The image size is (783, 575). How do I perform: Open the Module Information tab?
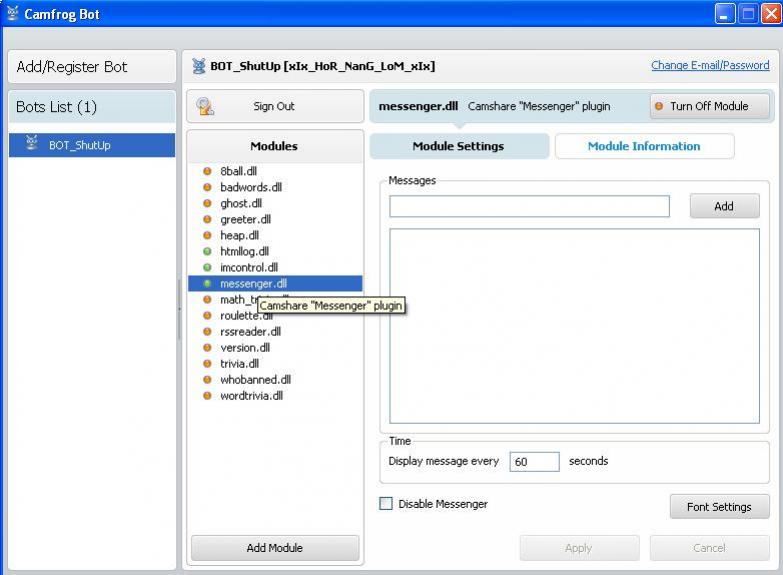[644, 146]
